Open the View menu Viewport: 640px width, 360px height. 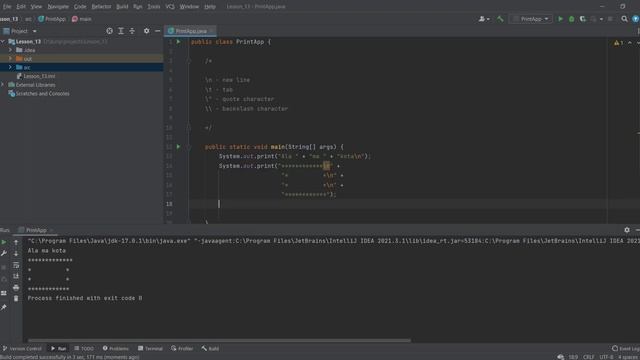(x=36, y=7)
